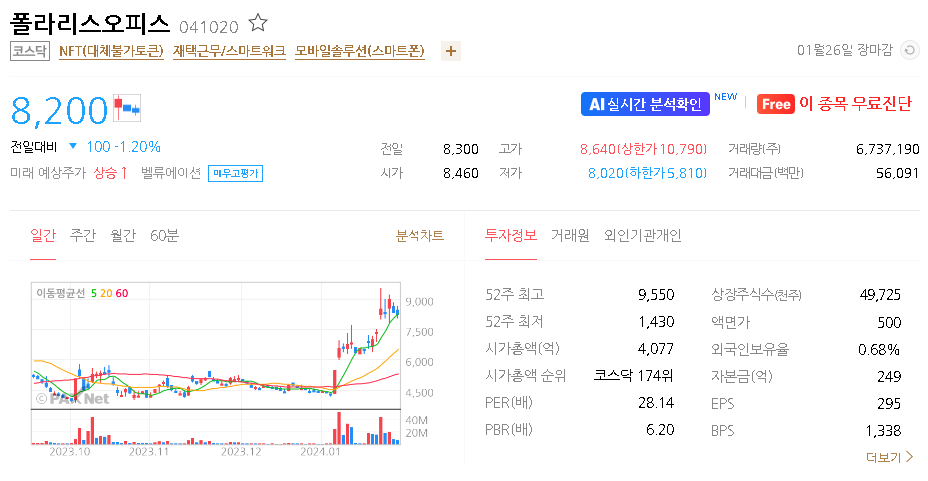Click the plus button to show more themes

tap(450, 51)
